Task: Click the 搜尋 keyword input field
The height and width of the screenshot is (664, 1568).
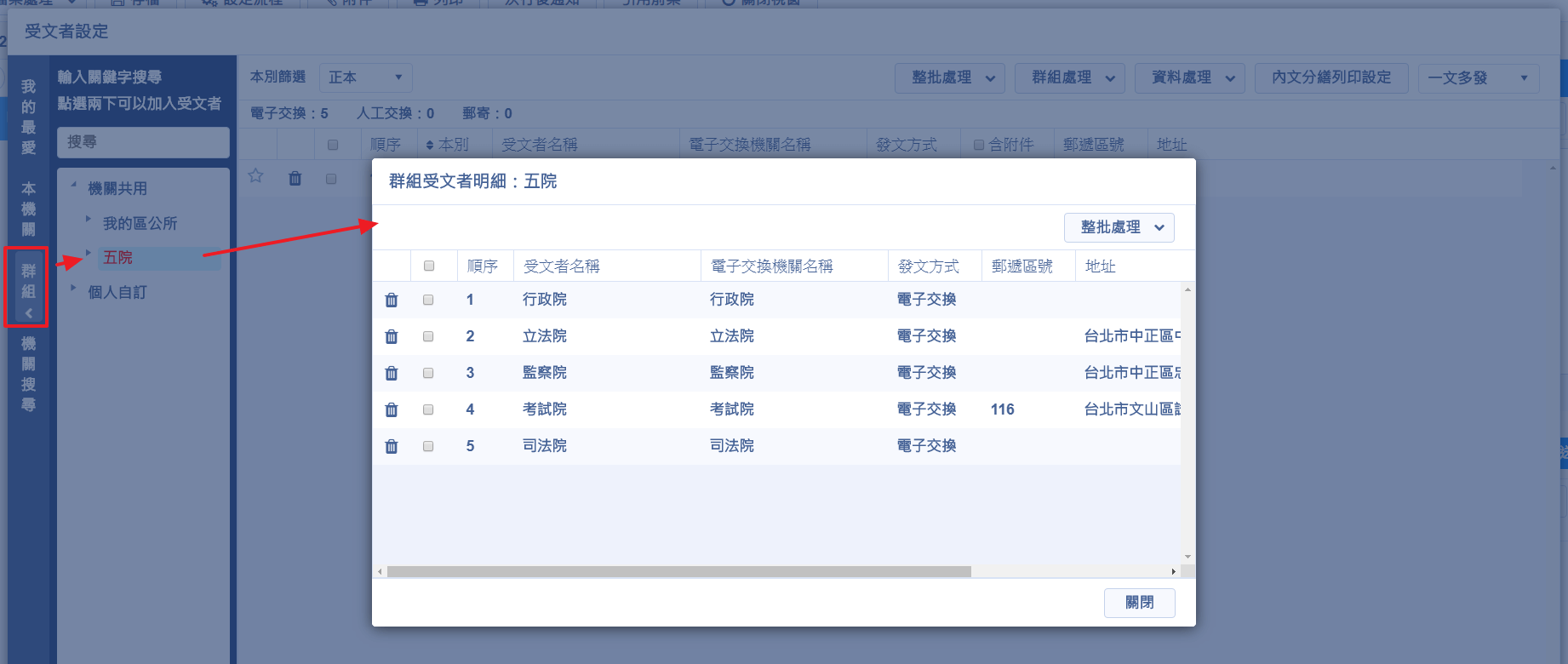Action: [143, 142]
